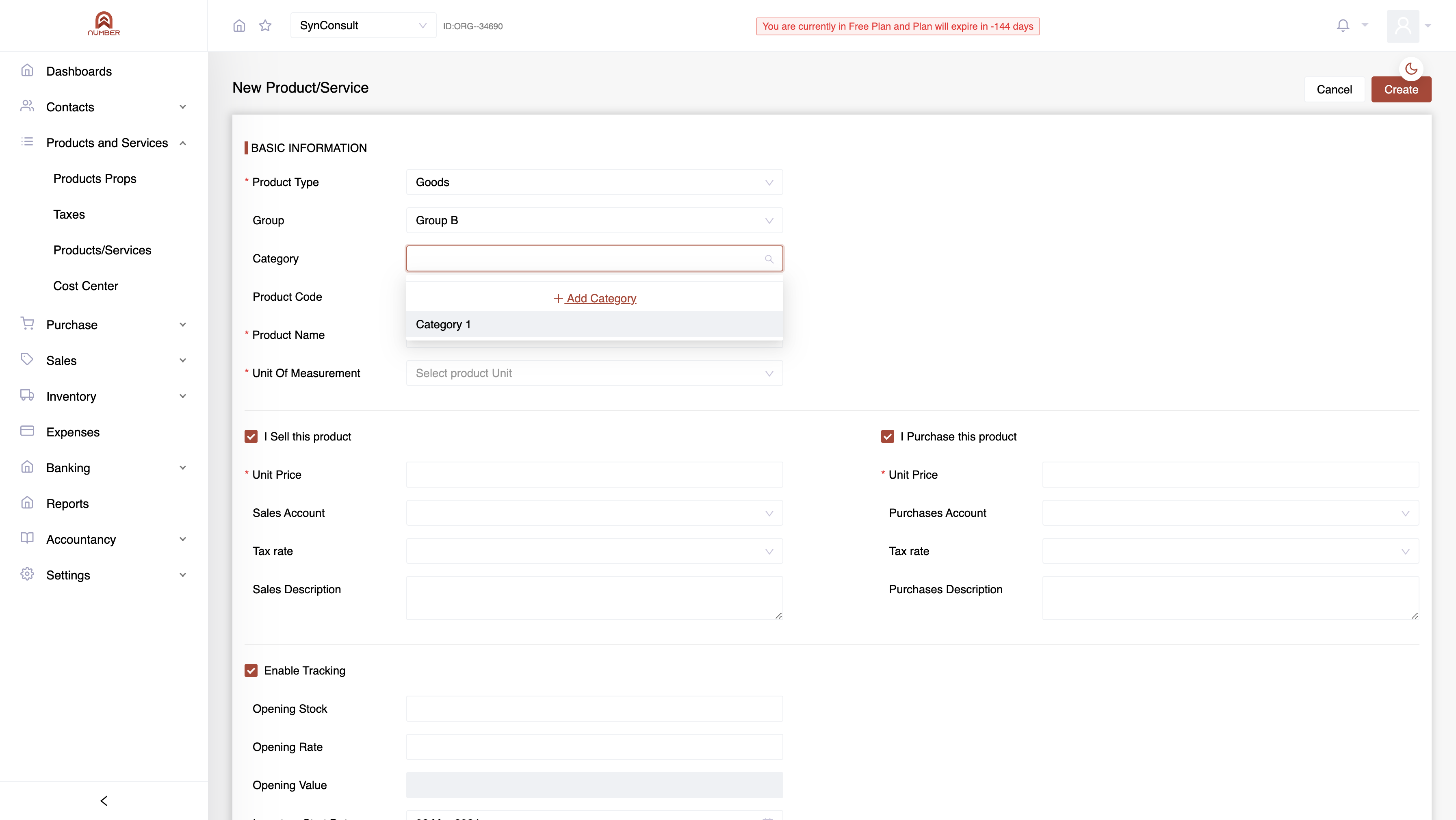Click the Sales tag icon
Screen dimensions: 1456x820
[x=27, y=360]
